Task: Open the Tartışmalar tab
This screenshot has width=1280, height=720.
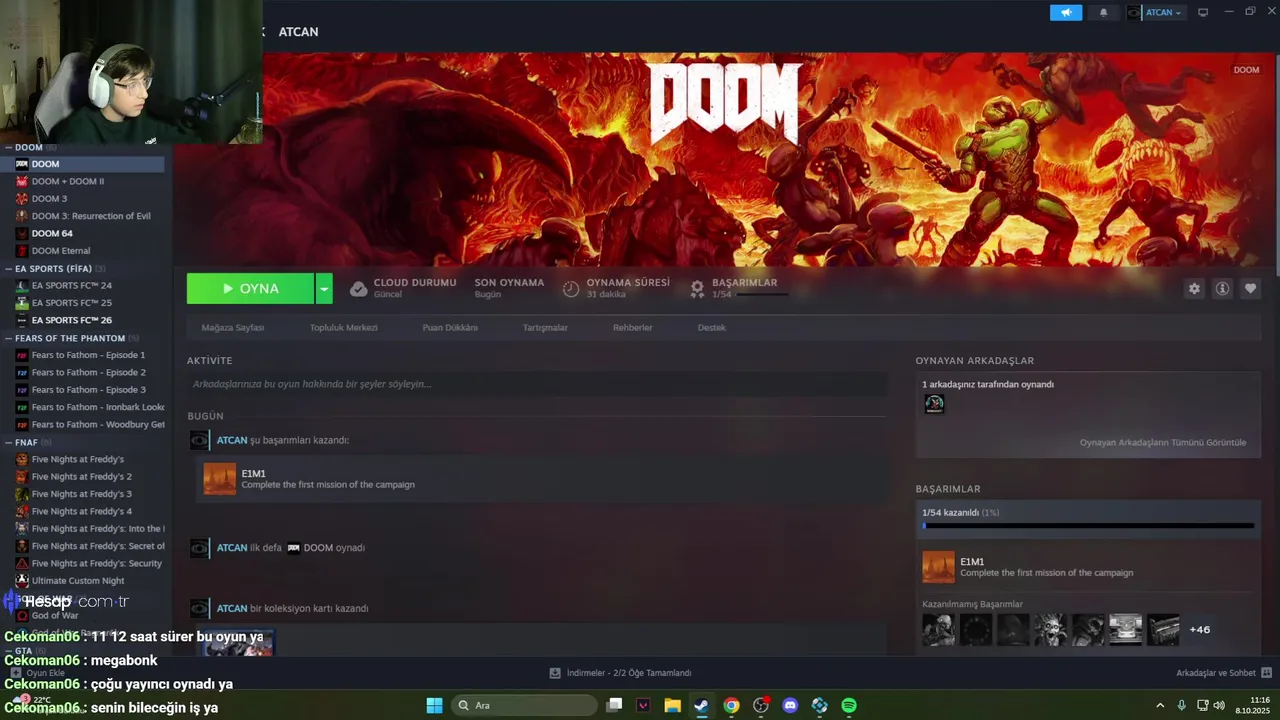Action: [545, 328]
